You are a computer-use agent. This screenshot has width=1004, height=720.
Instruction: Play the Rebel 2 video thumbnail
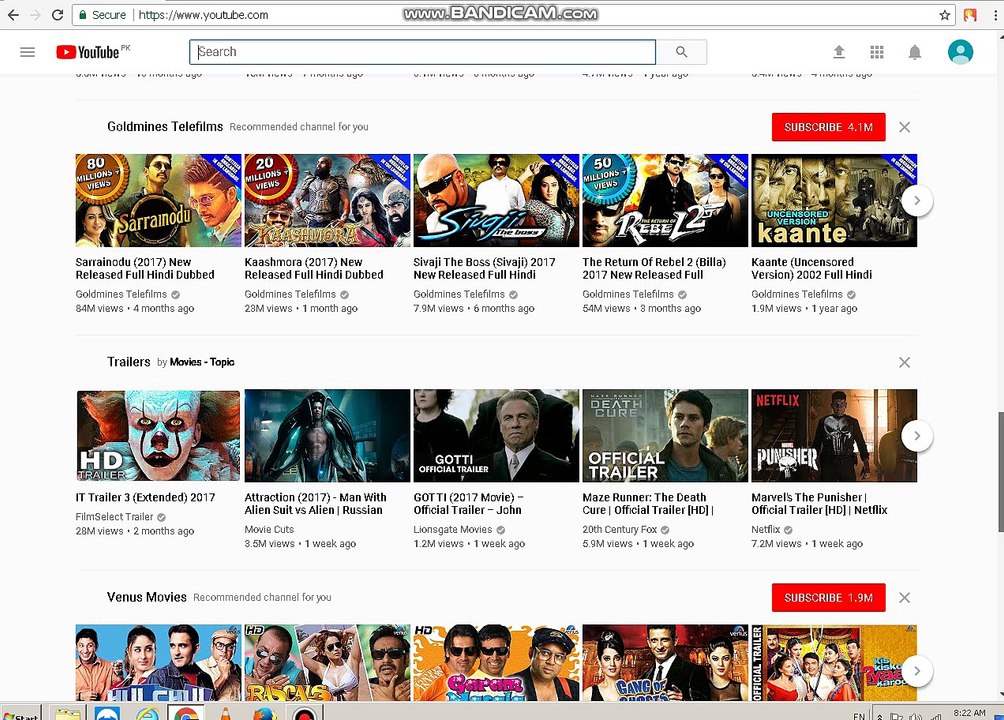(665, 200)
